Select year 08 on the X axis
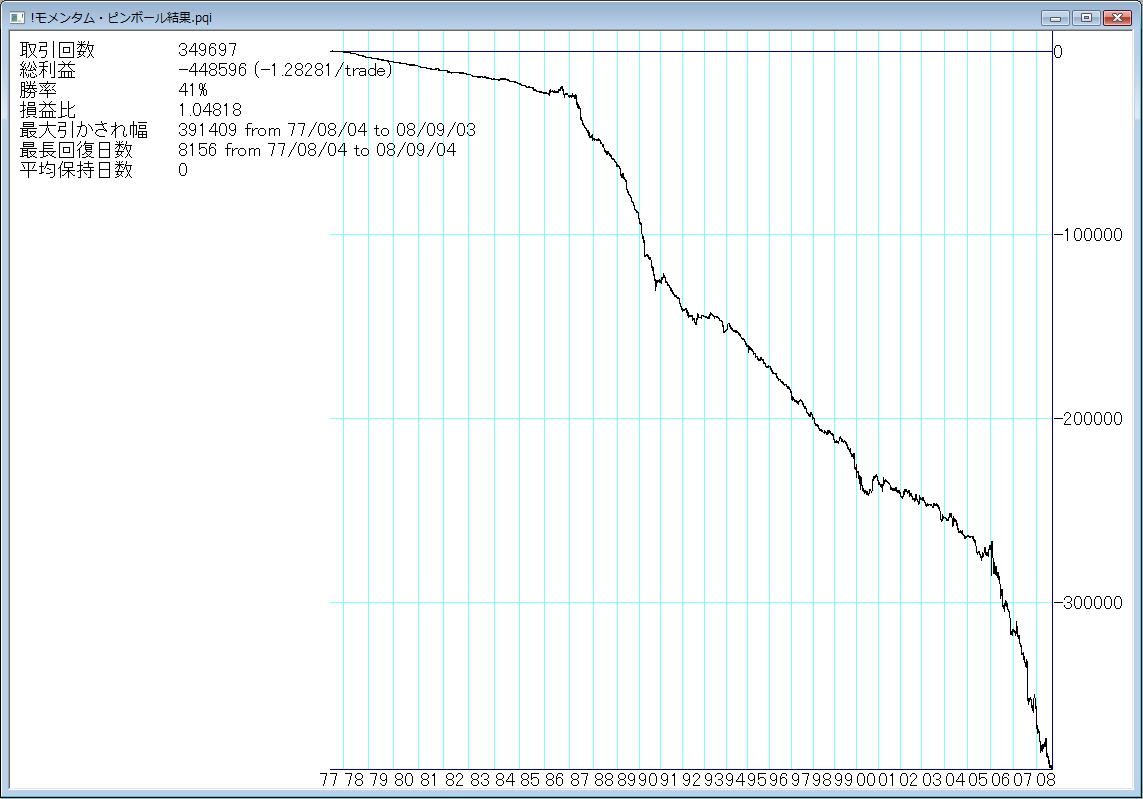Viewport: 1143px width, 799px height. coord(1046,780)
